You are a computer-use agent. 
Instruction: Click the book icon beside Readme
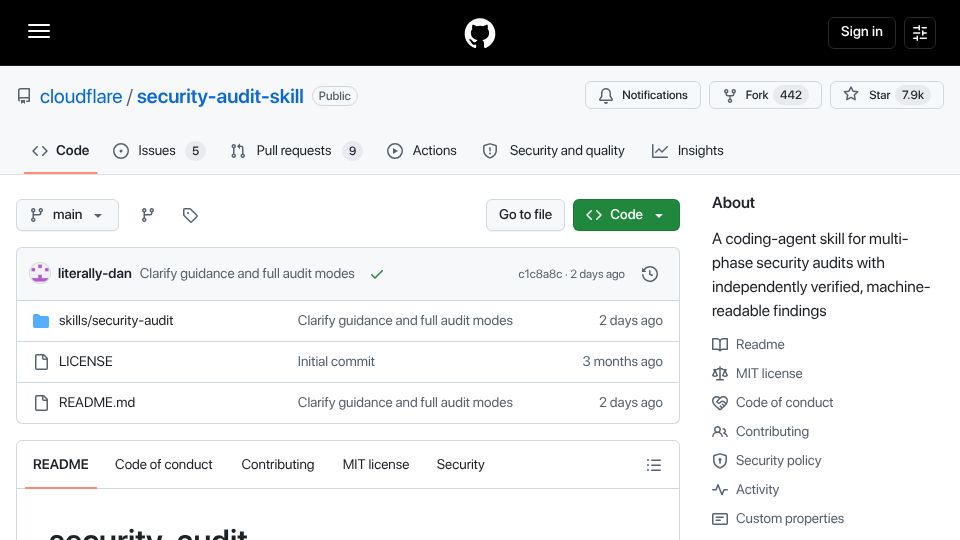tap(720, 344)
